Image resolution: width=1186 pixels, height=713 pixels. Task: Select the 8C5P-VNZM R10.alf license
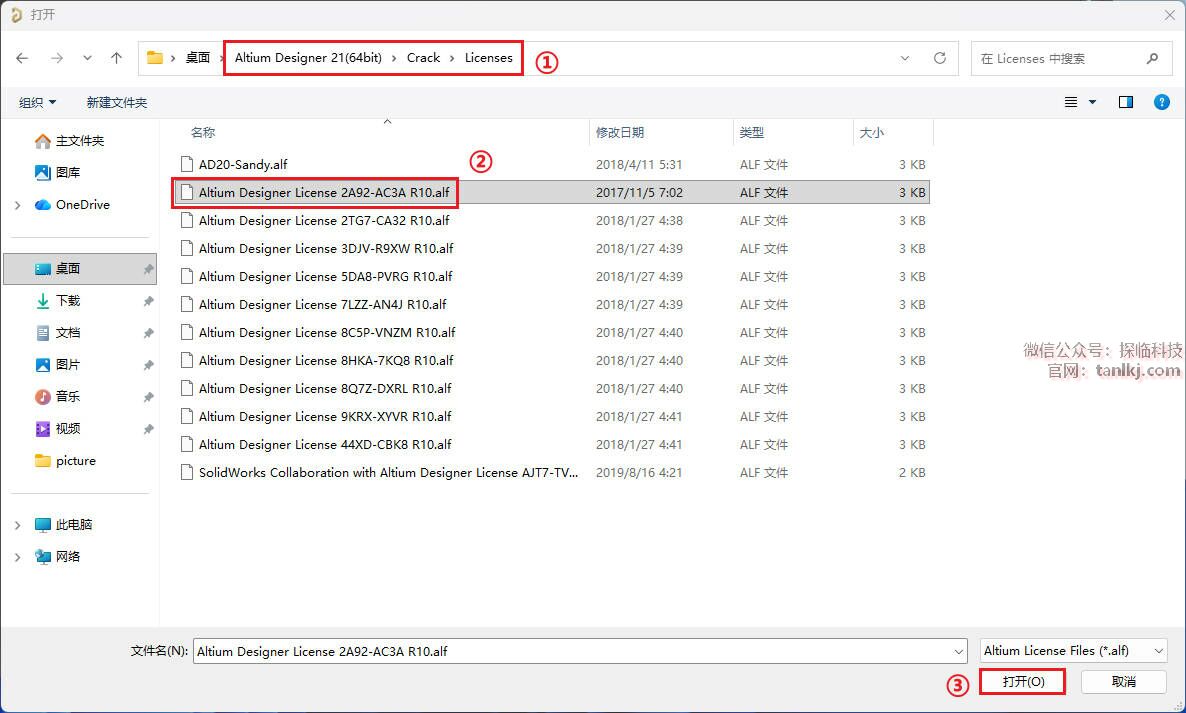pos(551,332)
